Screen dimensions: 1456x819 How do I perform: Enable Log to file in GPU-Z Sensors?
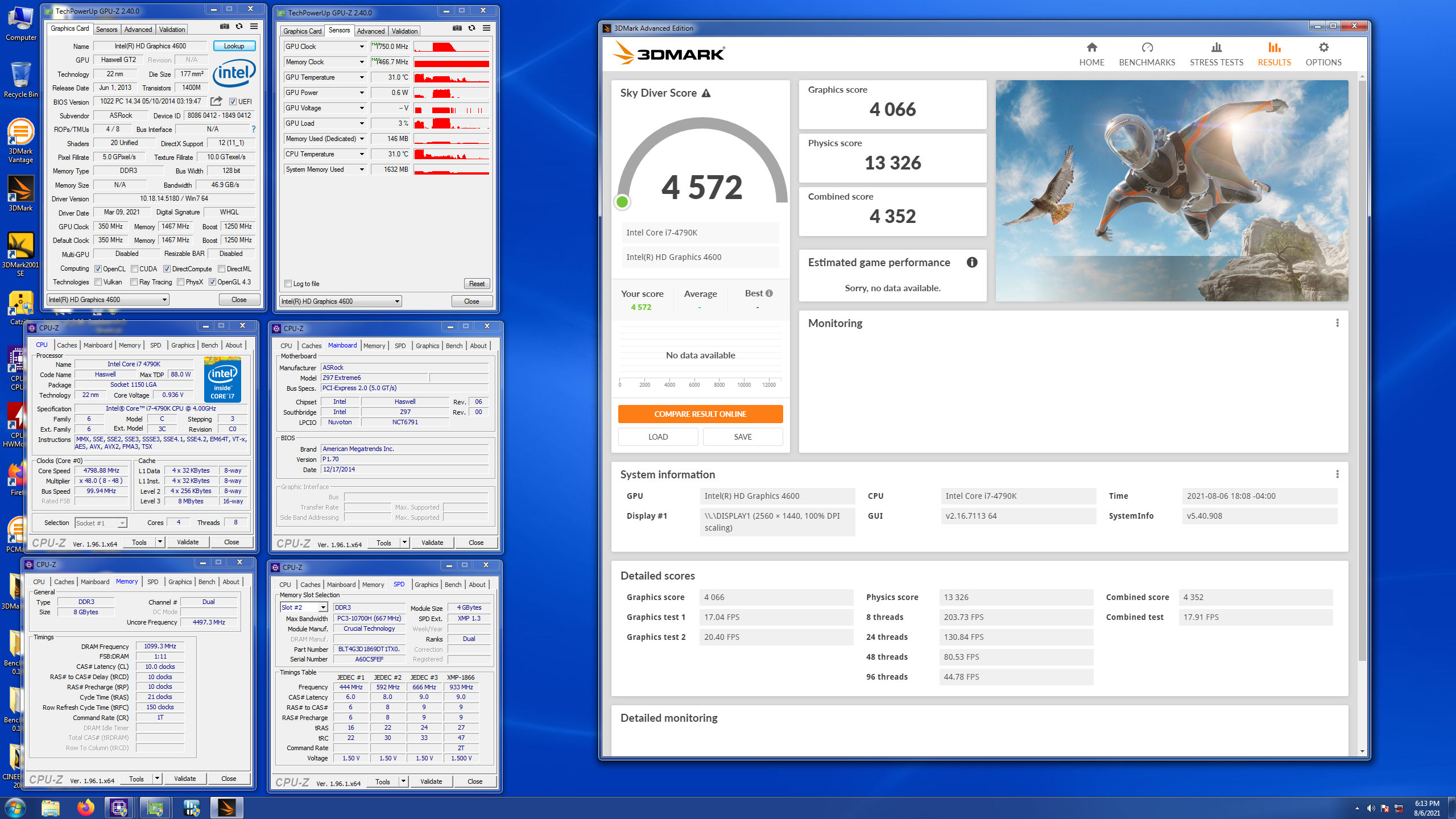pyautogui.click(x=288, y=284)
